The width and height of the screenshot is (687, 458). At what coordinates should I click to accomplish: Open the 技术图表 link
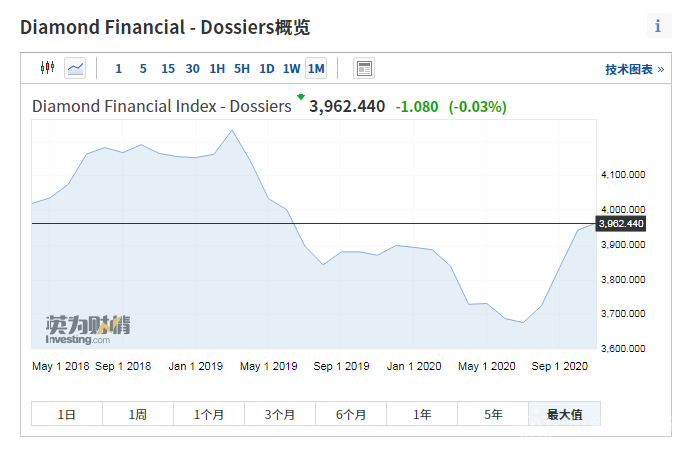pyautogui.click(x=634, y=69)
